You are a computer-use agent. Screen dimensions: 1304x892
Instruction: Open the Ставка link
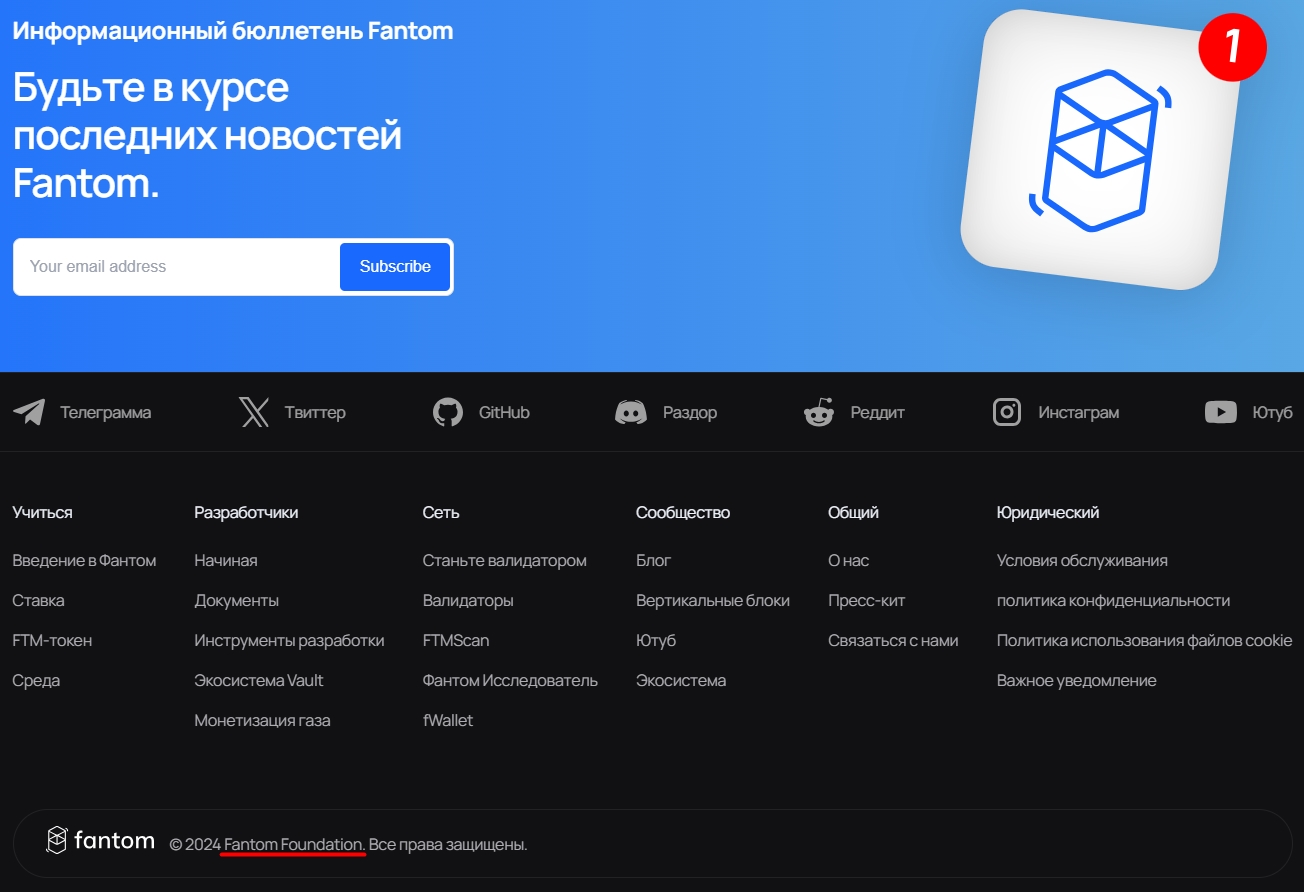[38, 601]
